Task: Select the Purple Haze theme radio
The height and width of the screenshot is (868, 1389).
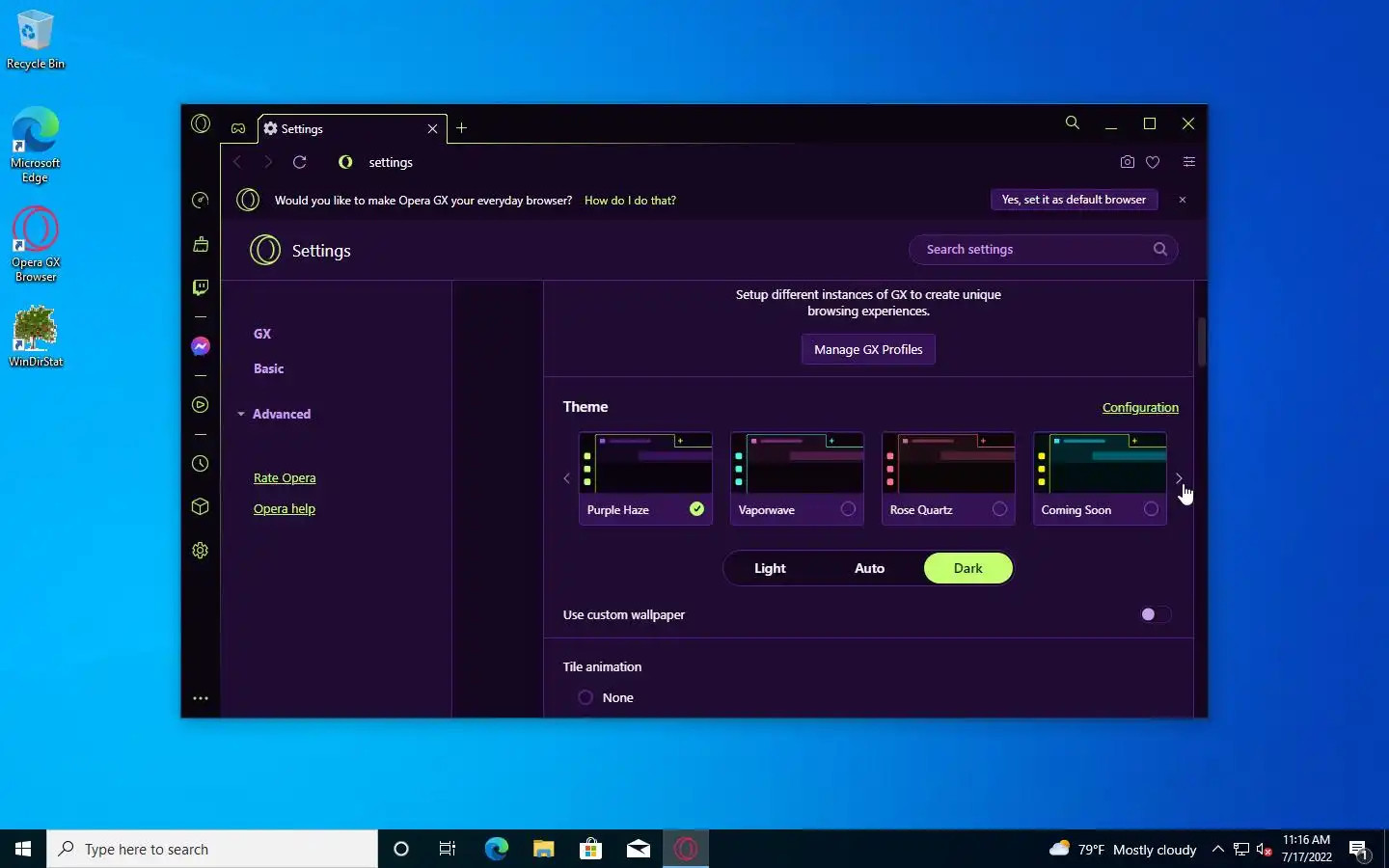Action: pyautogui.click(x=696, y=509)
